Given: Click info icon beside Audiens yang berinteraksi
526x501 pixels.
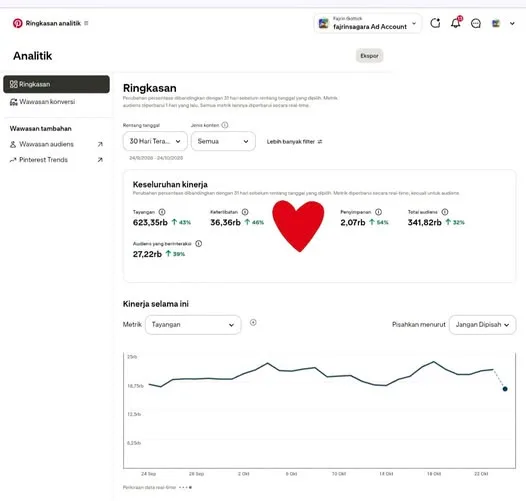Looking at the screenshot, I should [x=198, y=244].
